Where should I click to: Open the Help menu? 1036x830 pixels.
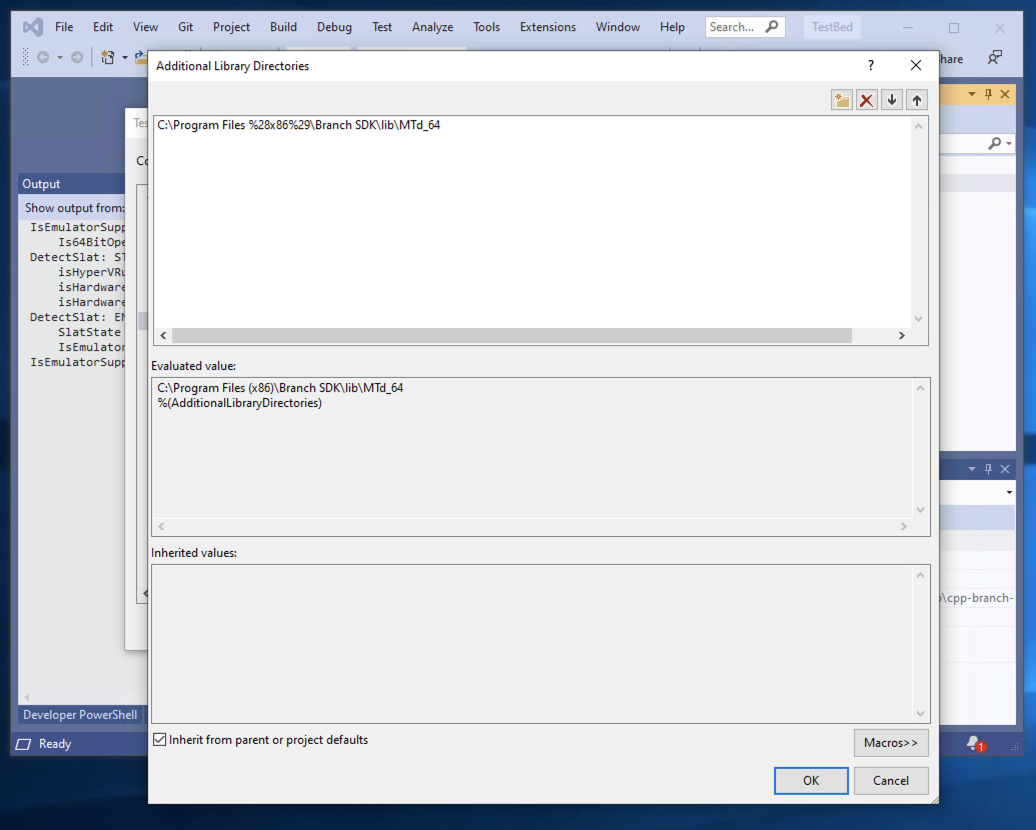click(x=672, y=27)
